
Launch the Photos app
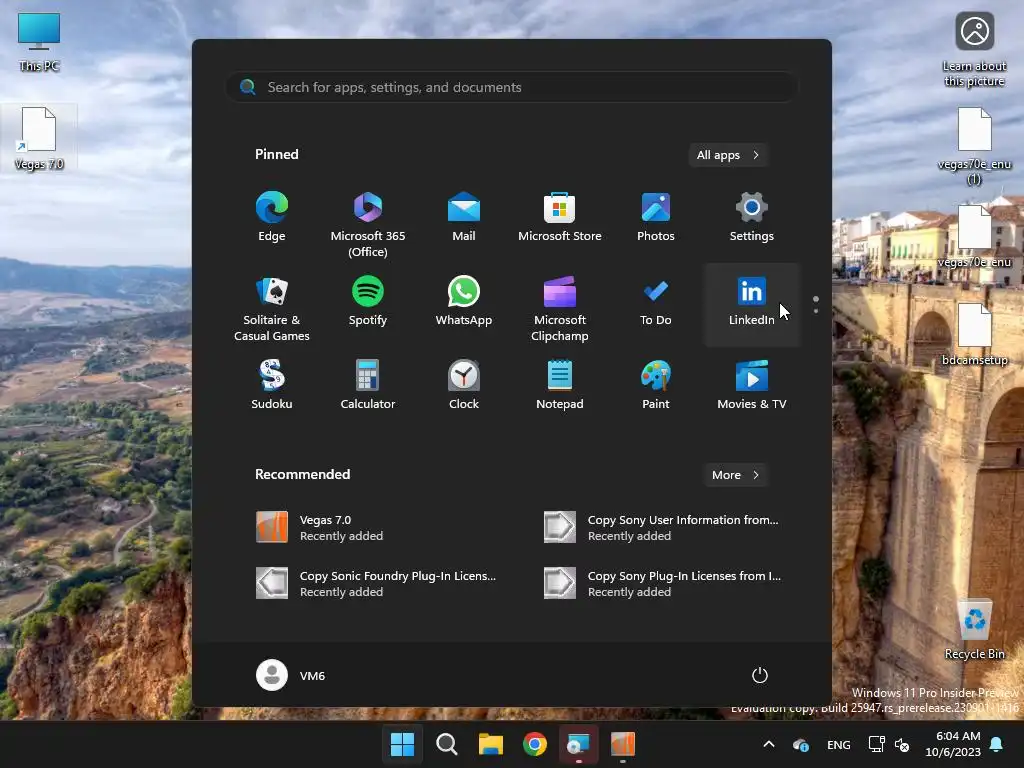[x=656, y=217]
